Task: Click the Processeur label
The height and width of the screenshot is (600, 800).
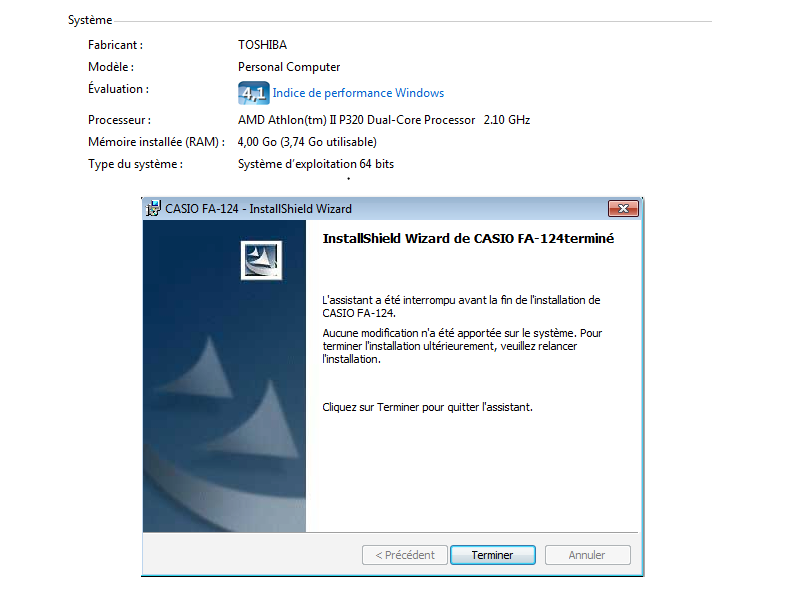Action: (x=119, y=120)
